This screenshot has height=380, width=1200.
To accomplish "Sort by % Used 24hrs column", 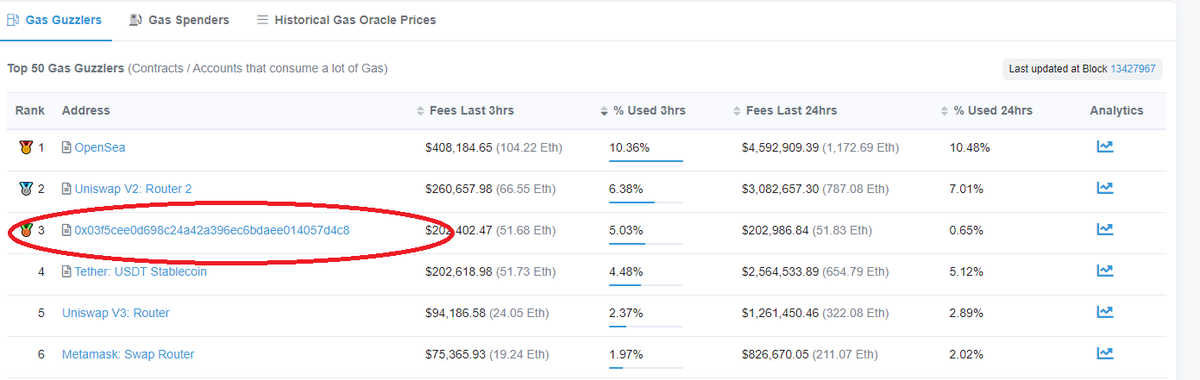I will 992,110.
